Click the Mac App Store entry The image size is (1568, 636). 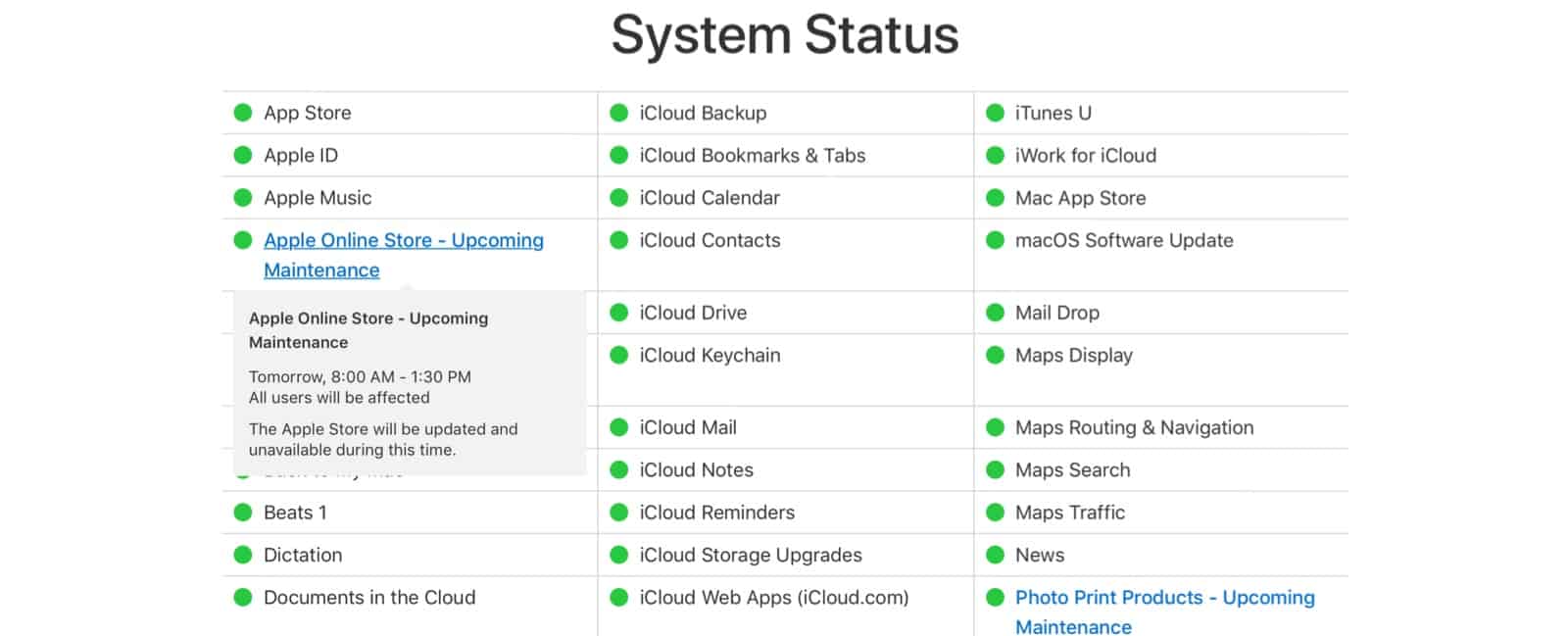tap(1081, 198)
